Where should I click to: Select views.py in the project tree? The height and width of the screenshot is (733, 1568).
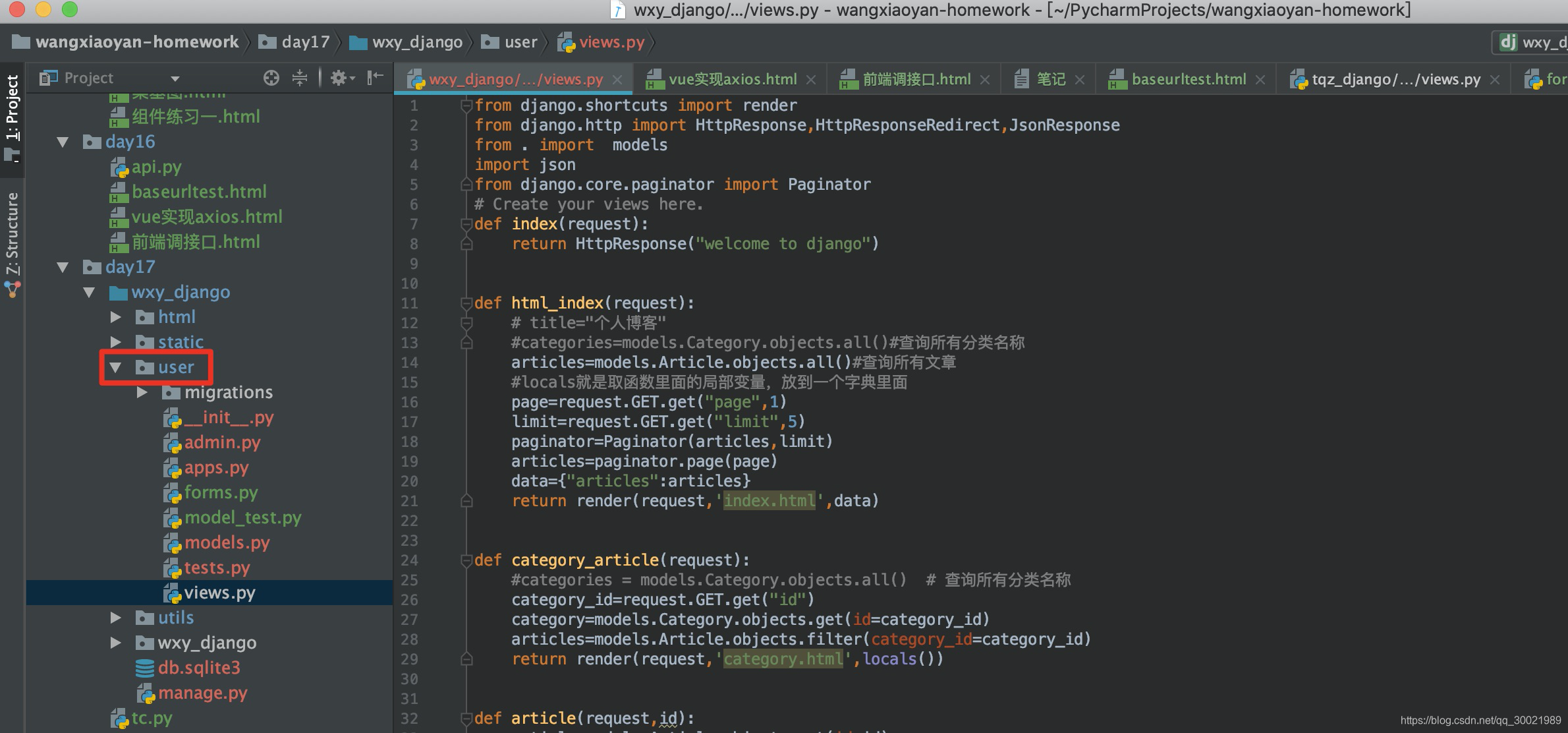[x=209, y=593]
